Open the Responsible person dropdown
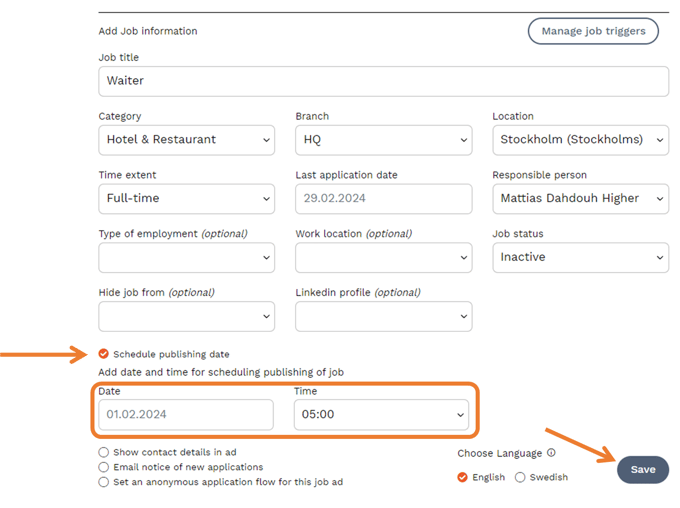Viewport: 680px width, 508px height. 580,199
